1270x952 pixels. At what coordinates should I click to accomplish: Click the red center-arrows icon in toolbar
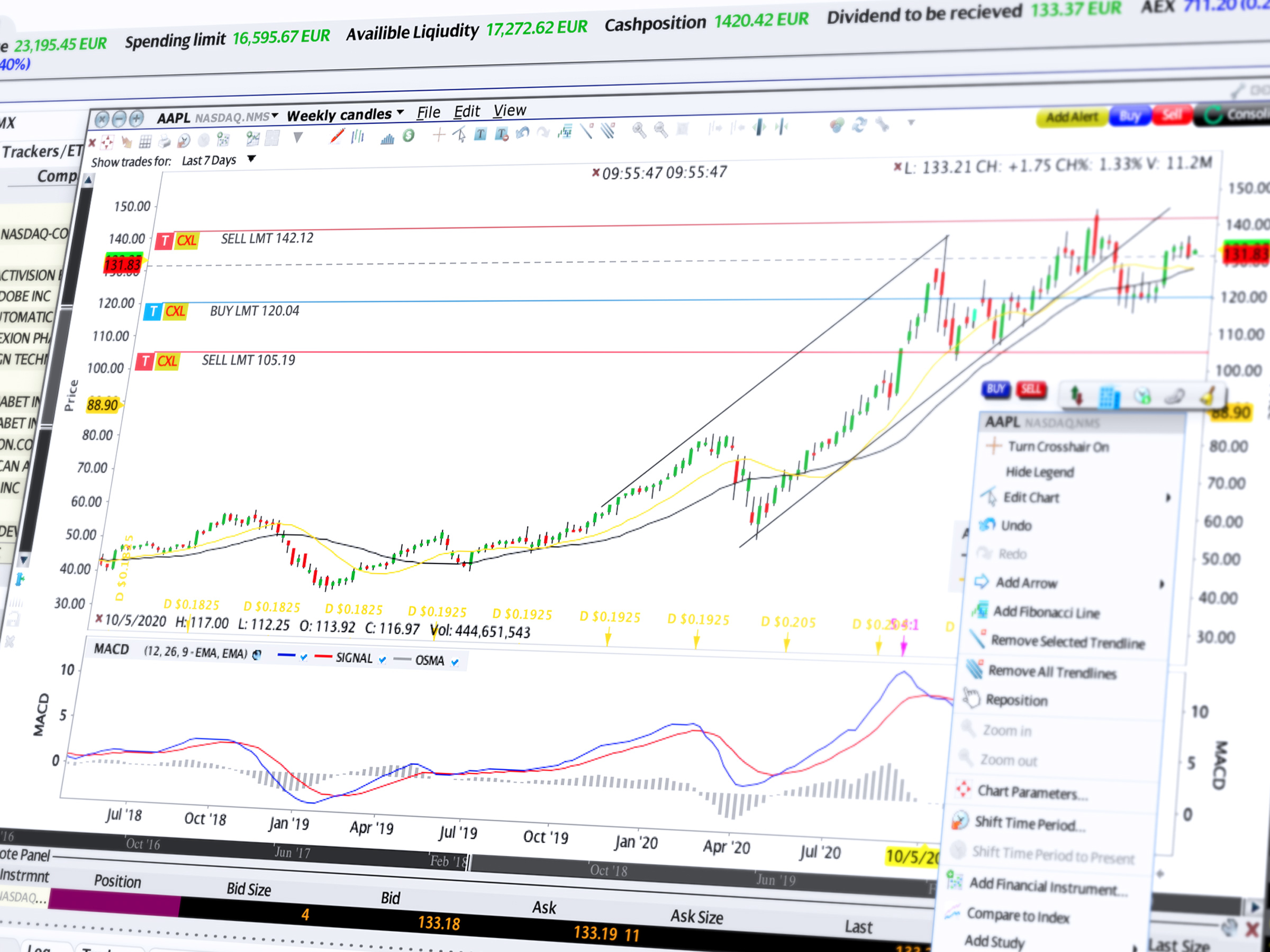[107, 142]
